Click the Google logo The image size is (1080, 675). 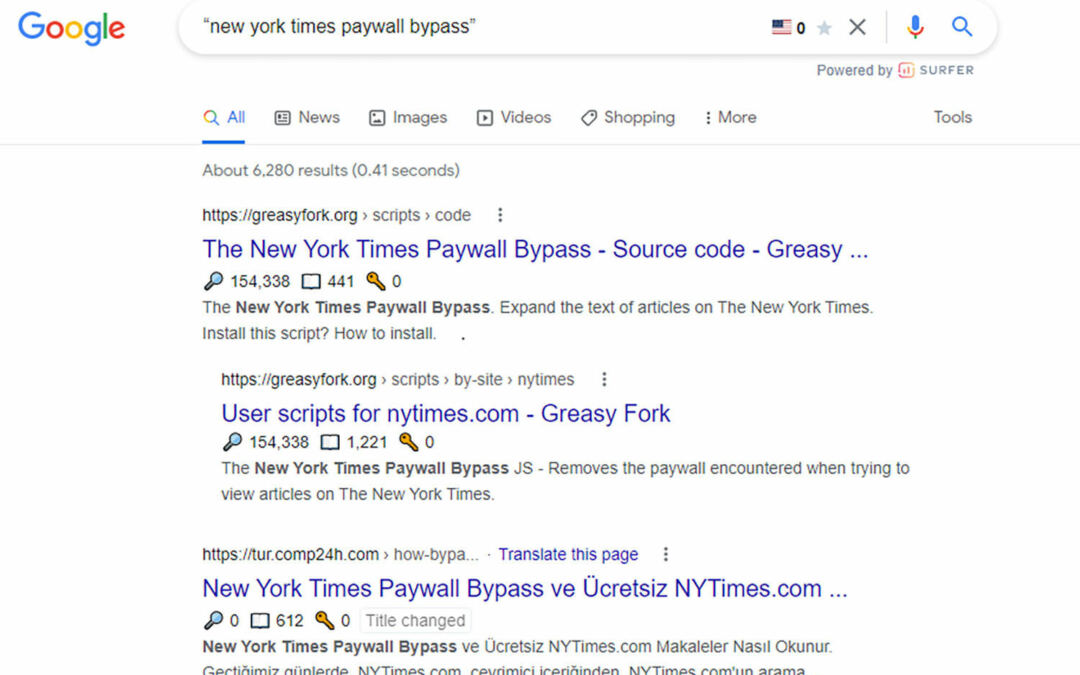tap(71, 28)
